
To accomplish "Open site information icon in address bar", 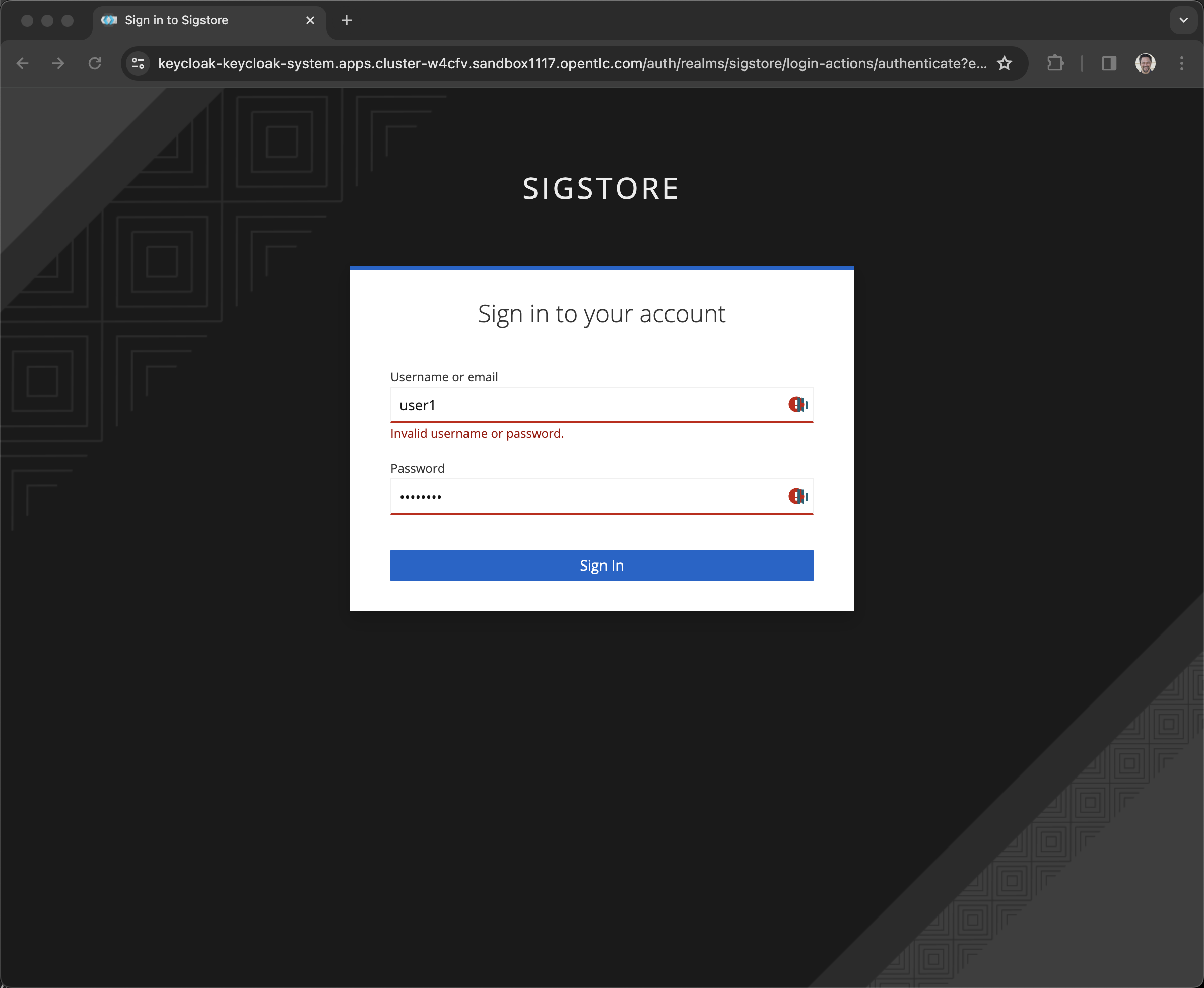I will point(139,63).
